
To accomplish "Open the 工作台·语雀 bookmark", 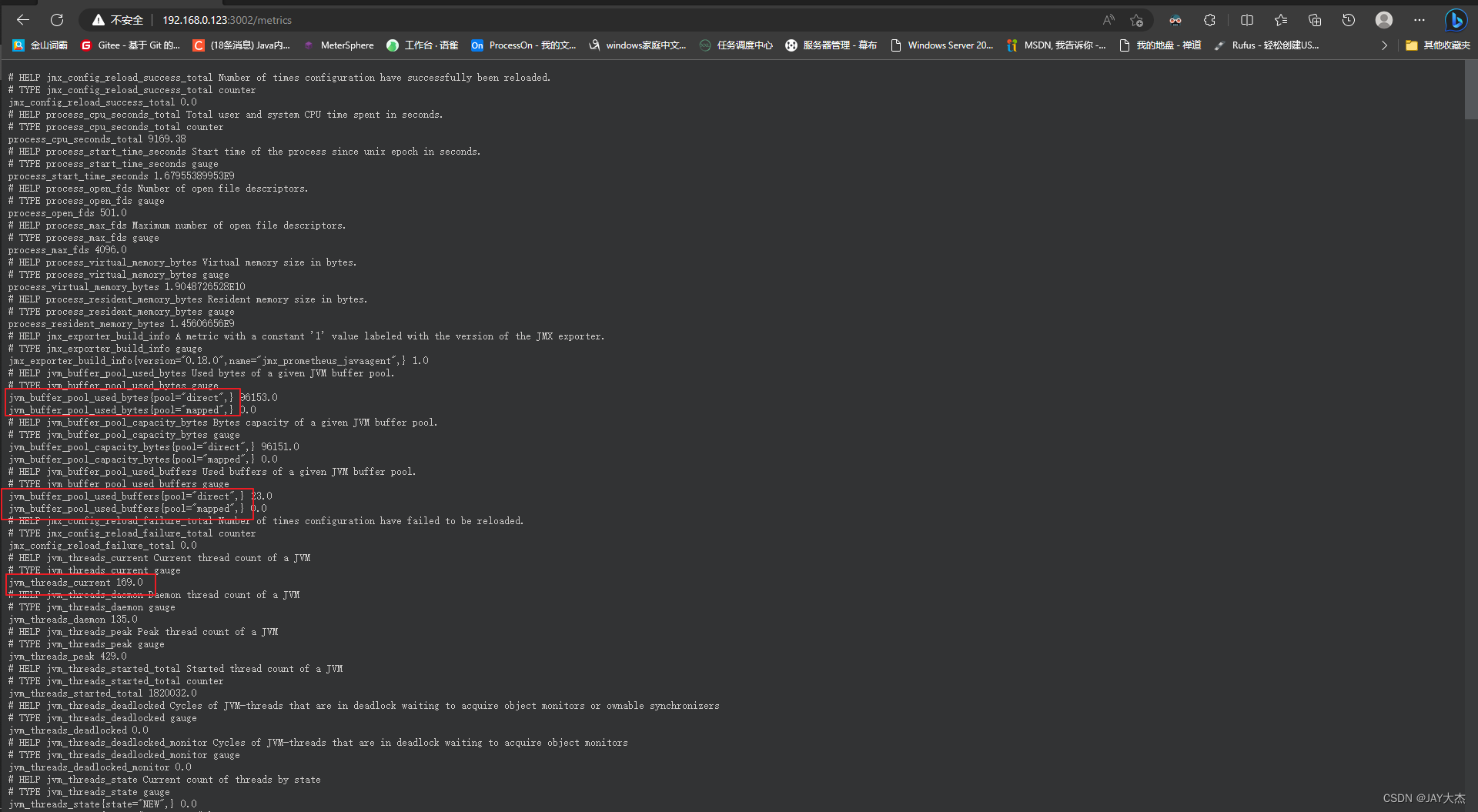I will (422, 45).
